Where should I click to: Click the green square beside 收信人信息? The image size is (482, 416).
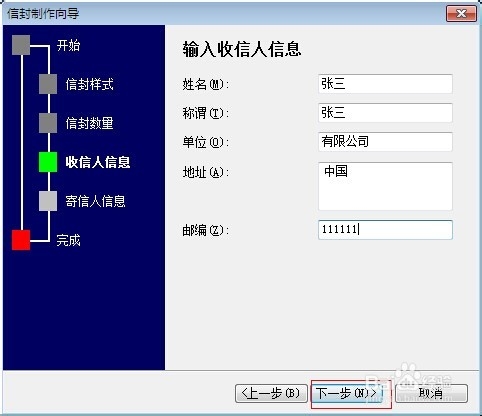pos(48,162)
